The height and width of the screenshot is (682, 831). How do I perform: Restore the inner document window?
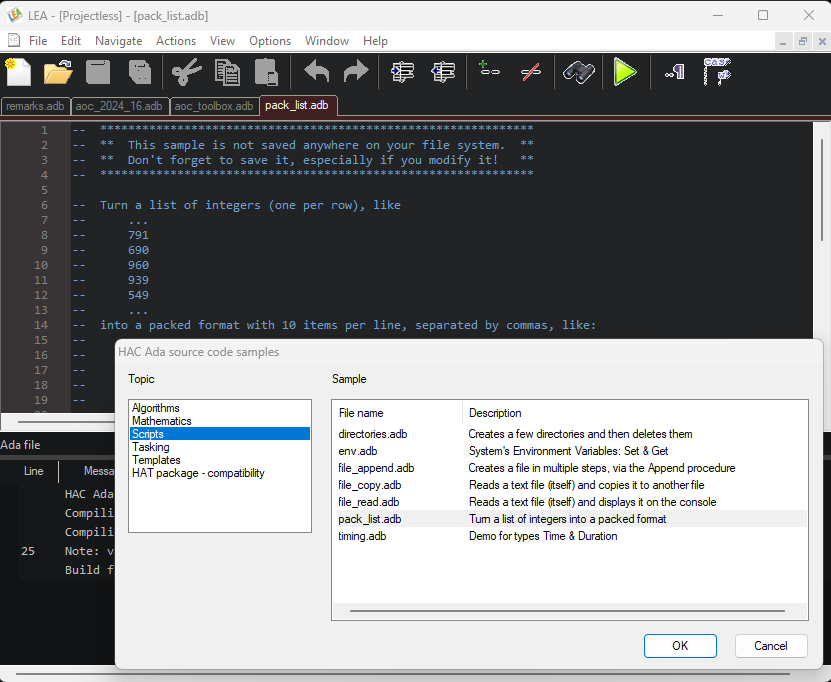pos(802,41)
